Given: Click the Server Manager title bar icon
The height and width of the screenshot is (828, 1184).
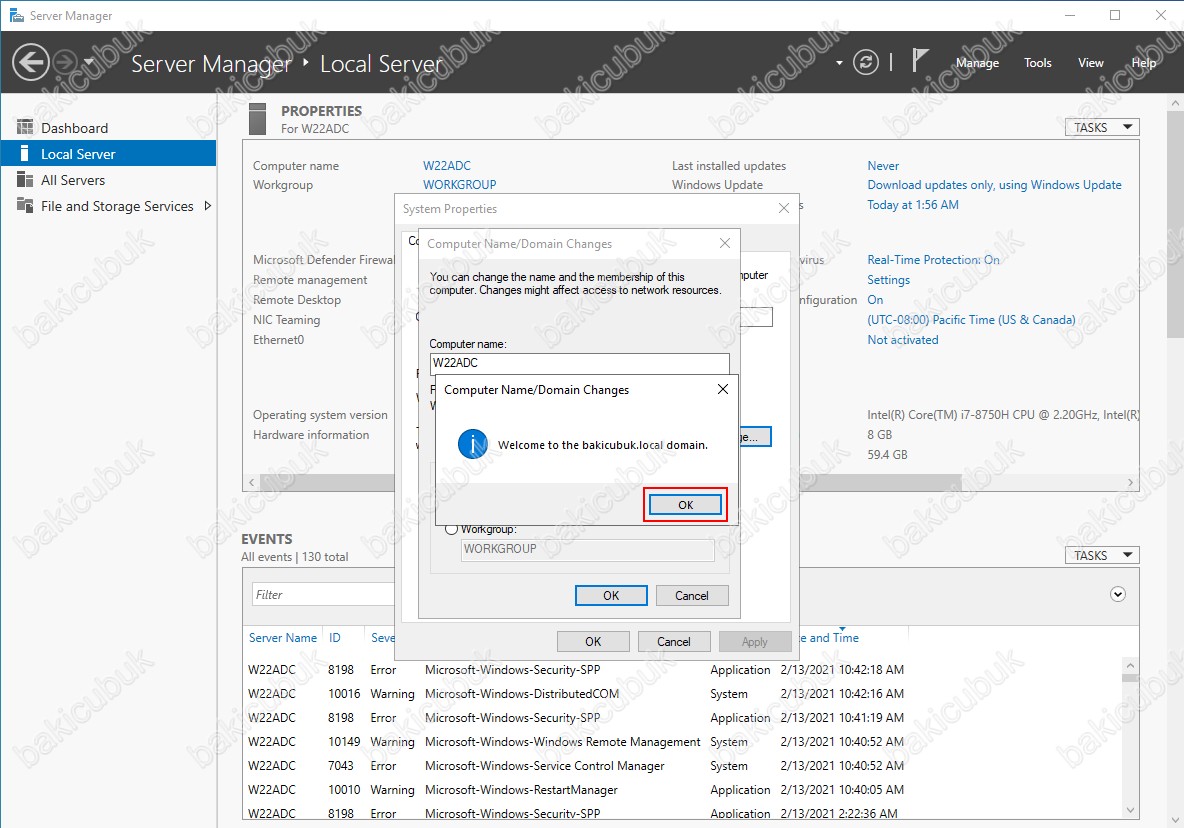Looking at the screenshot, I should (x=16, y=15).
